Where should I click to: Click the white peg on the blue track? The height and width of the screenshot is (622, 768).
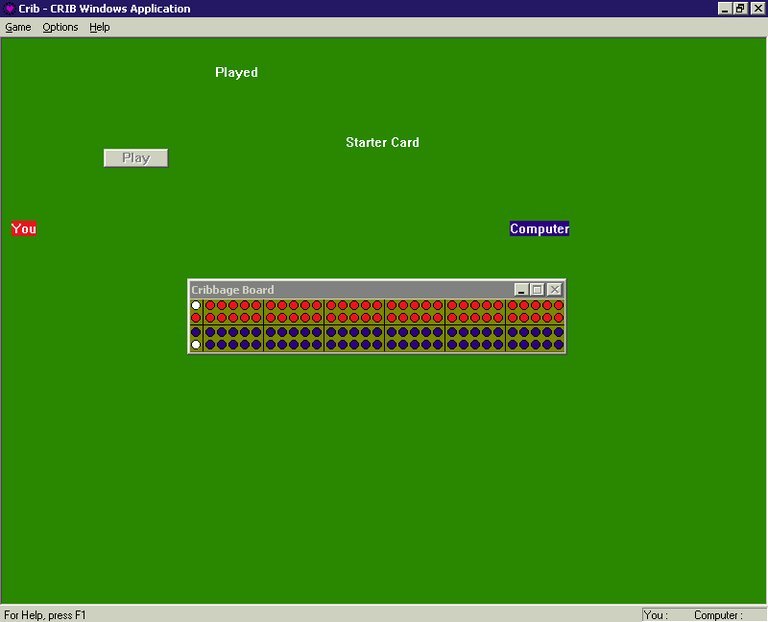tap(196, 344)
